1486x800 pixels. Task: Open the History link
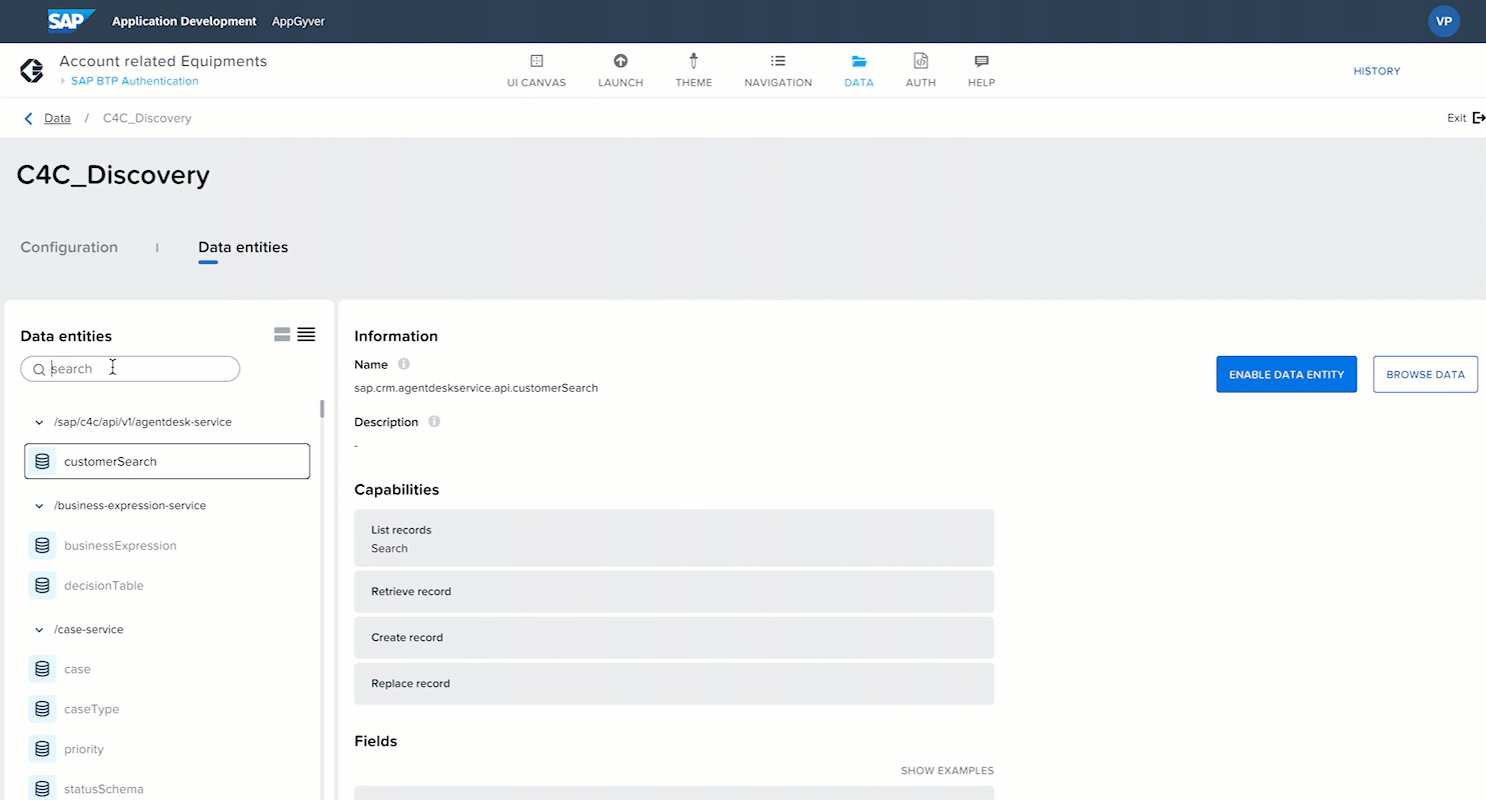point(1376,71)
